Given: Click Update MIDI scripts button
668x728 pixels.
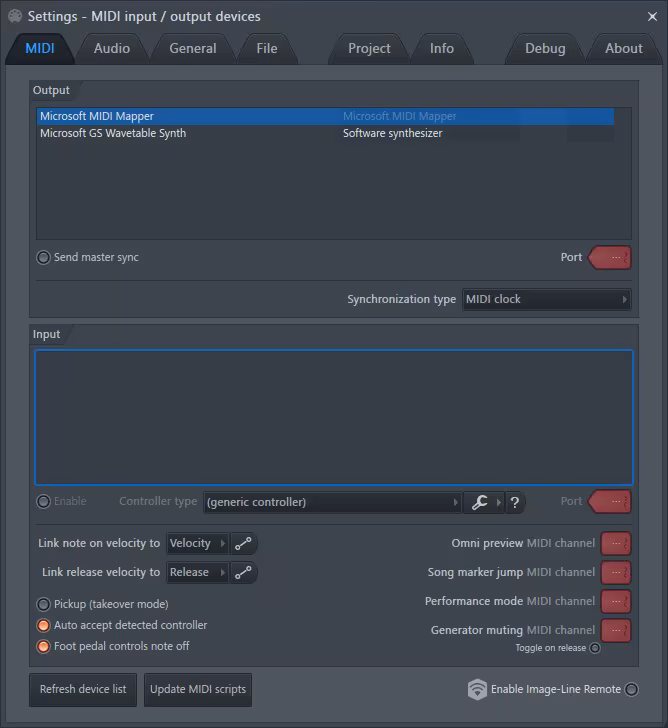Looking at the screenshot, I should pyautogui.click(x=198, y=689).
